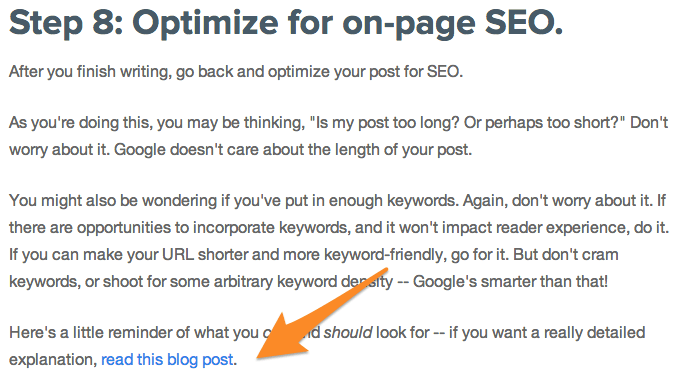Click the word "explanation," before the link
Image resolution: width=680 pixels, height=380 pixels.
click(53, 360)
